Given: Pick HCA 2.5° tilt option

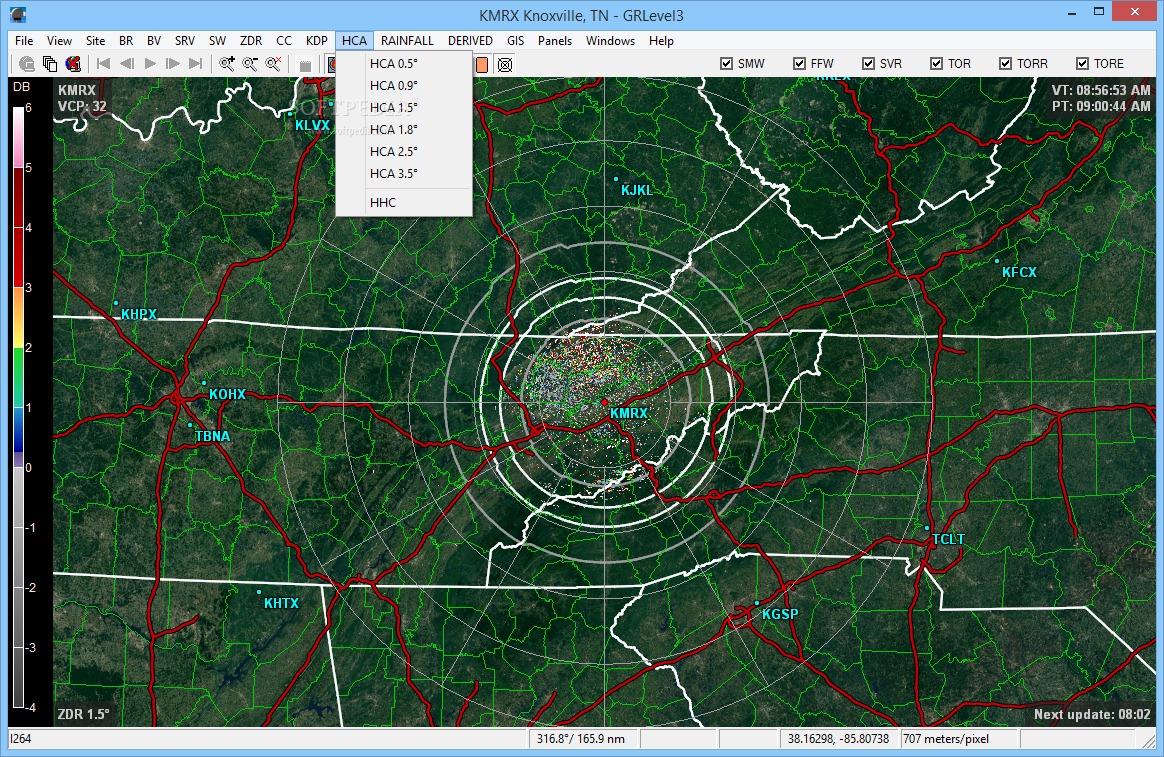Looking at the screenshot, I should (404, 151).
